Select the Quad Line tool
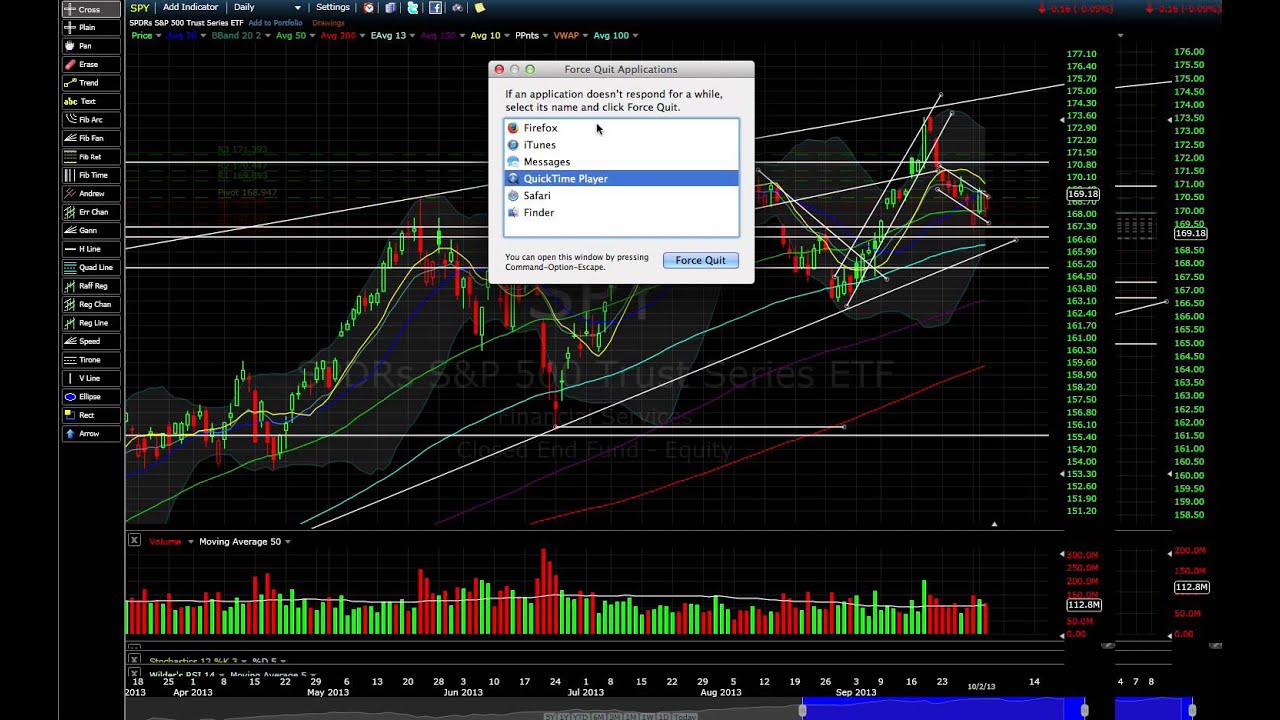 tap(90, 267)
